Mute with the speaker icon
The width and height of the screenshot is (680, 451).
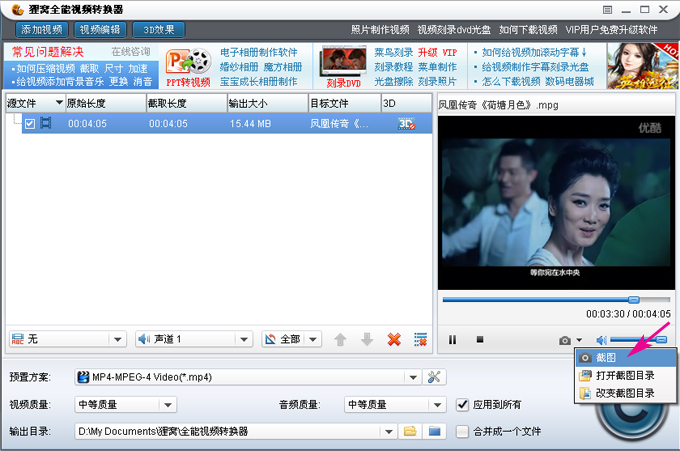(x=602, y=340)
